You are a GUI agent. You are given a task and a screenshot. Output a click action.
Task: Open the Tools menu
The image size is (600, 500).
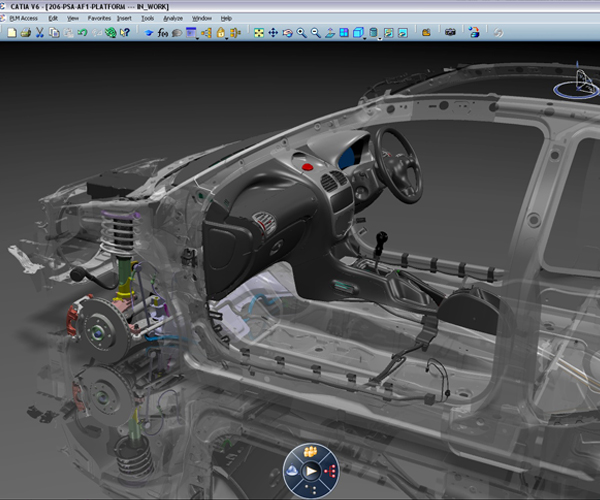(147, 18)
